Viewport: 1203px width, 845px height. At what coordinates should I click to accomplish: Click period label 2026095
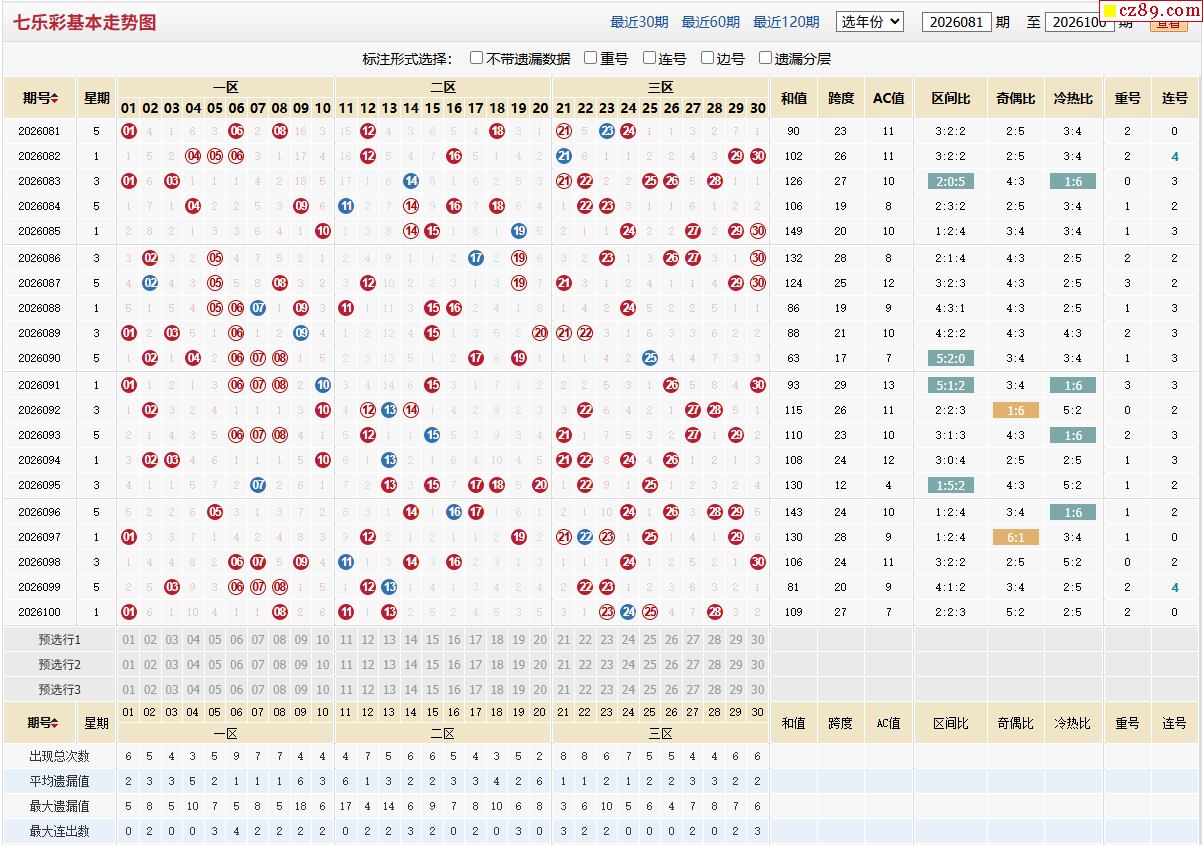pos(39,485)
